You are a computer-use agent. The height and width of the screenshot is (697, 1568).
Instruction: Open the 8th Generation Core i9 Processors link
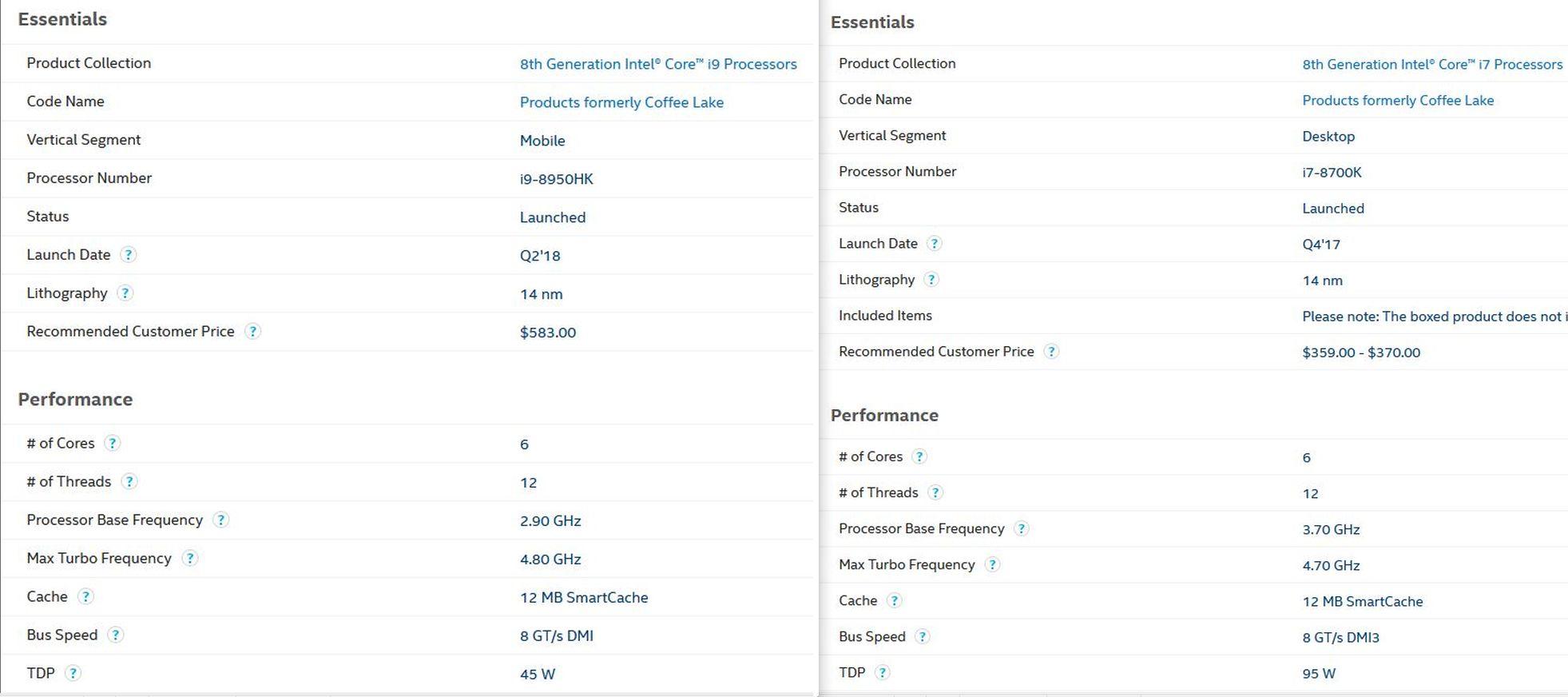tap(658, 64)
